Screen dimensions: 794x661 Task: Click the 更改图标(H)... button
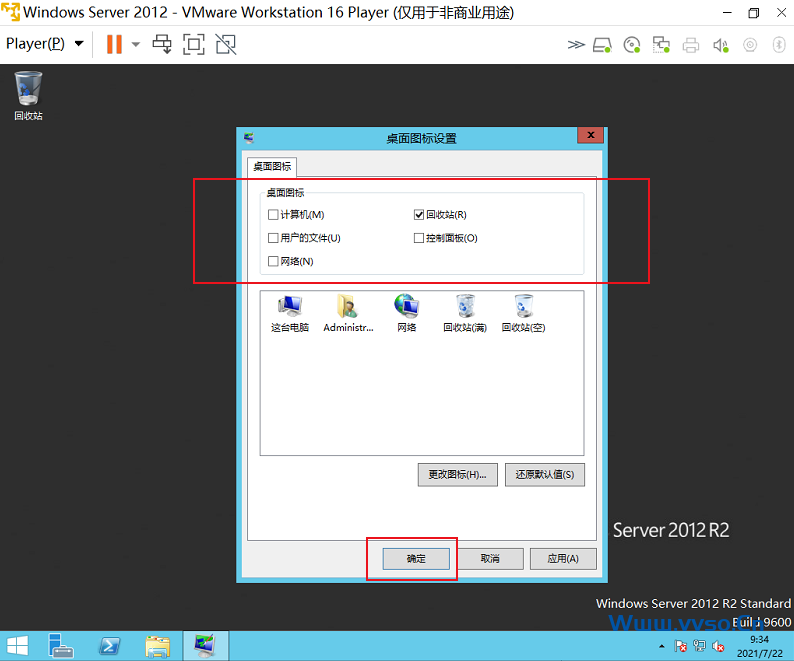(x=456, y=474)
